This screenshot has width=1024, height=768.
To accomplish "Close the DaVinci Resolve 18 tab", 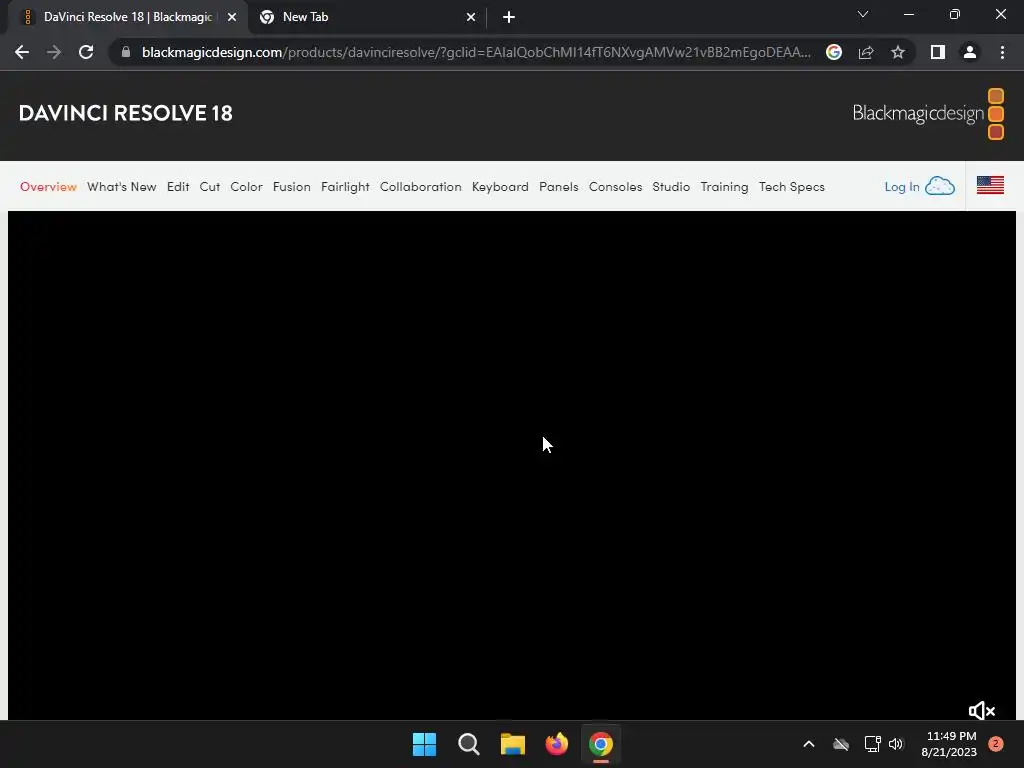I will coord(232,17).
